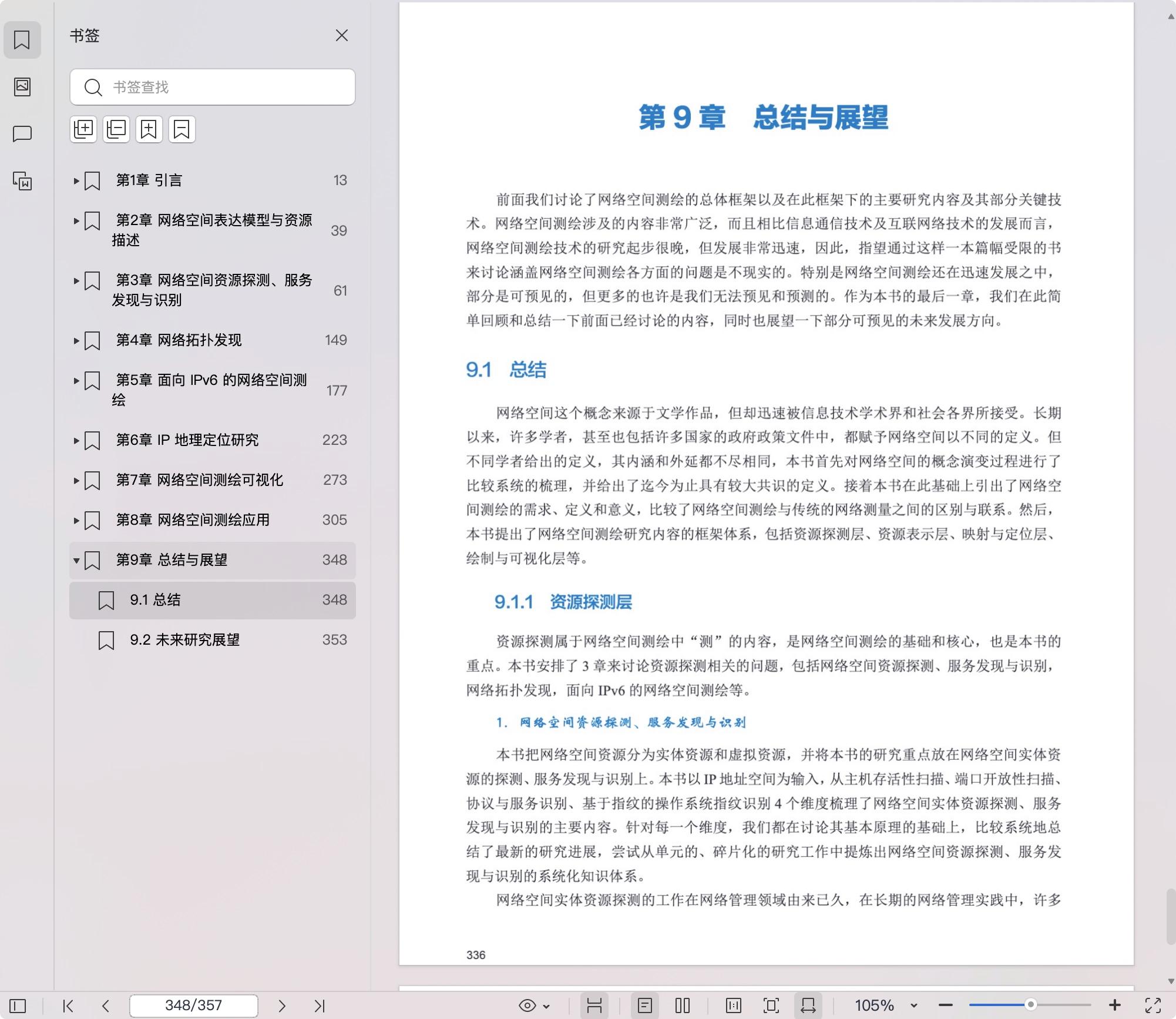1176x1019 pixels.
Task: Click the page number 336 footer
Action: click(x=476, y=955)
